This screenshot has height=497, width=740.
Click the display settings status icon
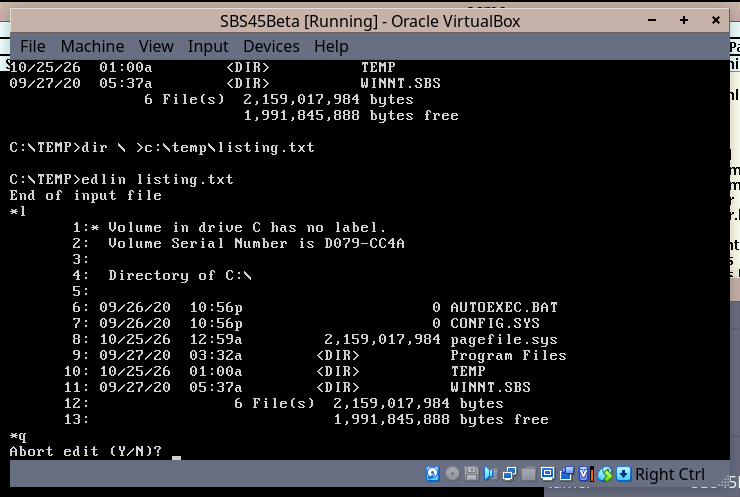[547, 473]
